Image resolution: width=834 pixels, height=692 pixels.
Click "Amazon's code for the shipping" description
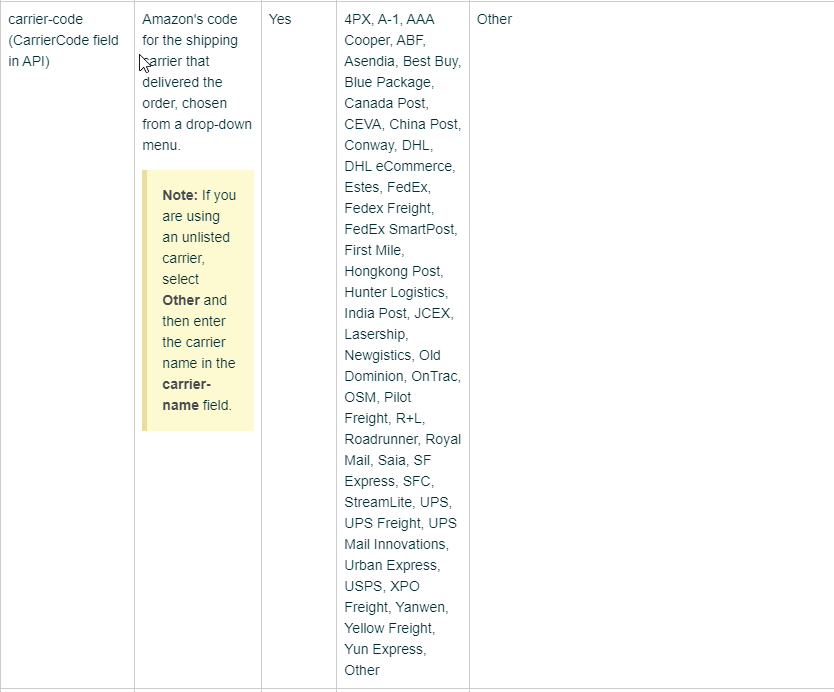coord(190,30)
